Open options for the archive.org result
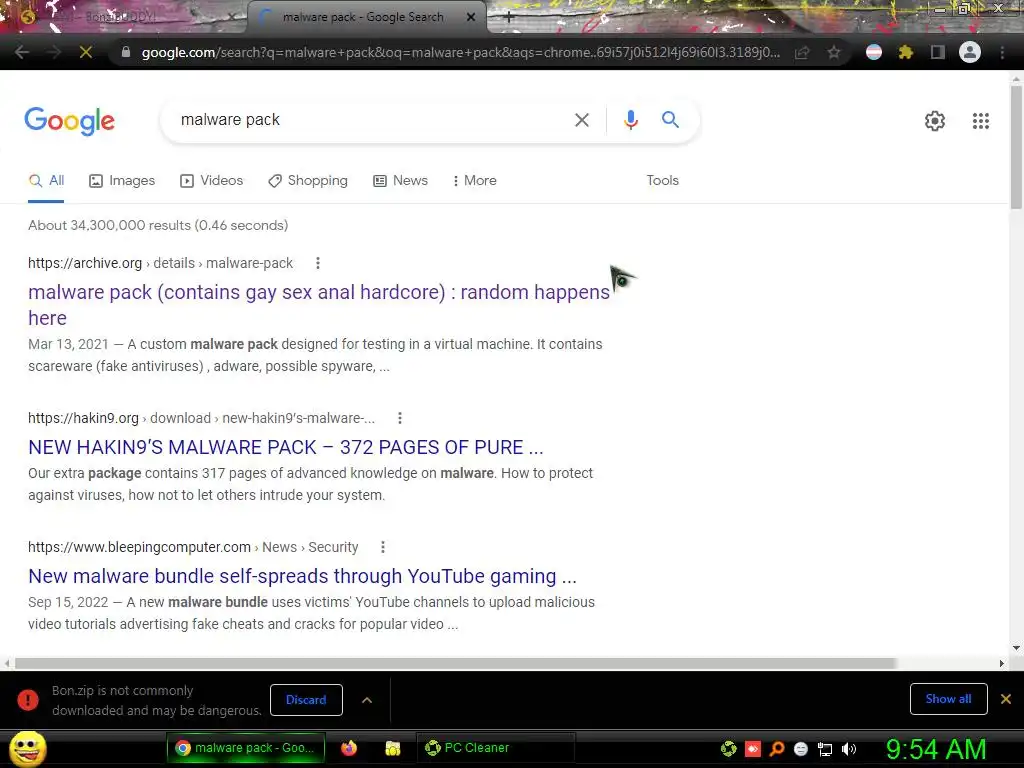The height and width of the screenshot is (768, 1024). coord(318,263)
